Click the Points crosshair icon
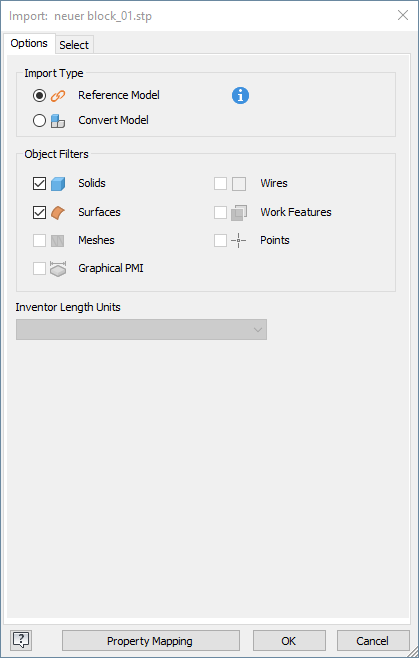 (238, 240)
